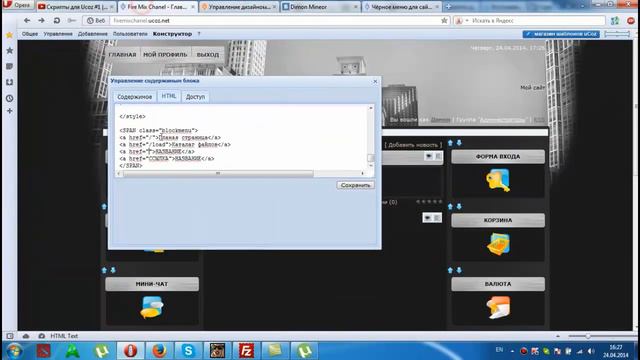The height and width of the screenshot is (360, 640).
Task: Move ФОРМА ВХОДА block down arrow
Action: [459, 143]
